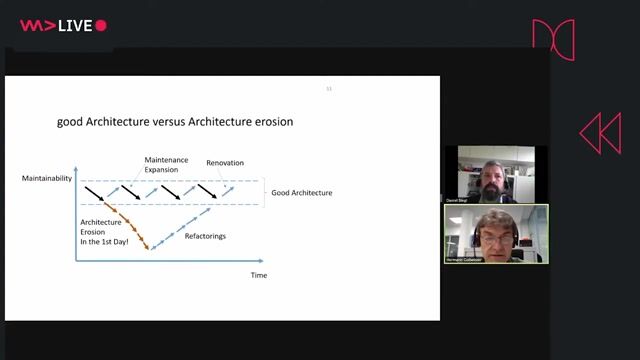Click the 'Maintainability' axis label
640x360 pixels.
(47, 178)
